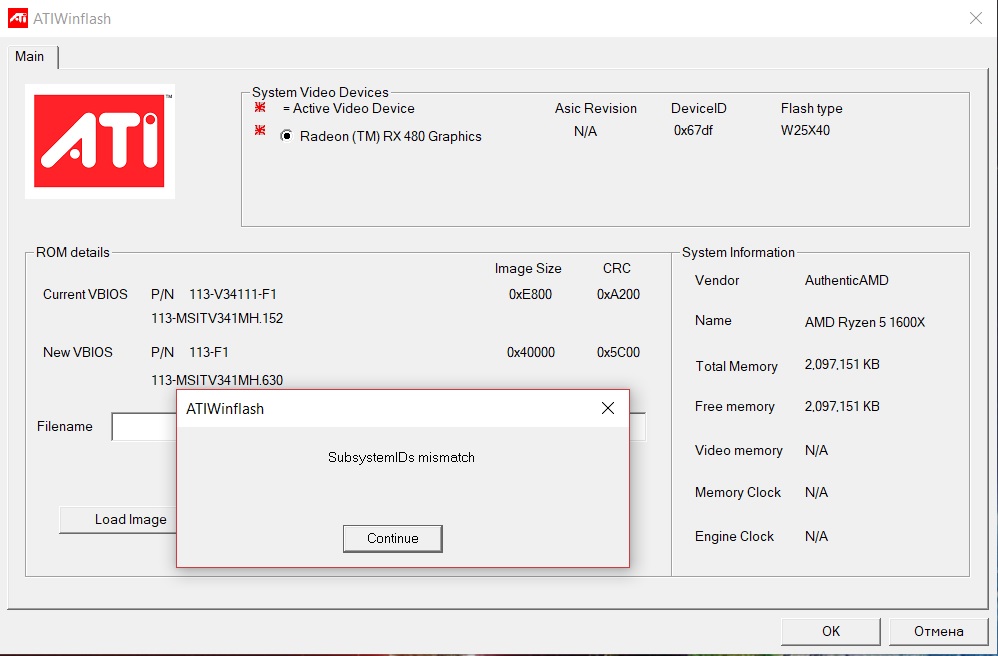The image size is (998, 656).
Task: Click the SubsystemIDs mismatch message
Action: tap(401, 457)
